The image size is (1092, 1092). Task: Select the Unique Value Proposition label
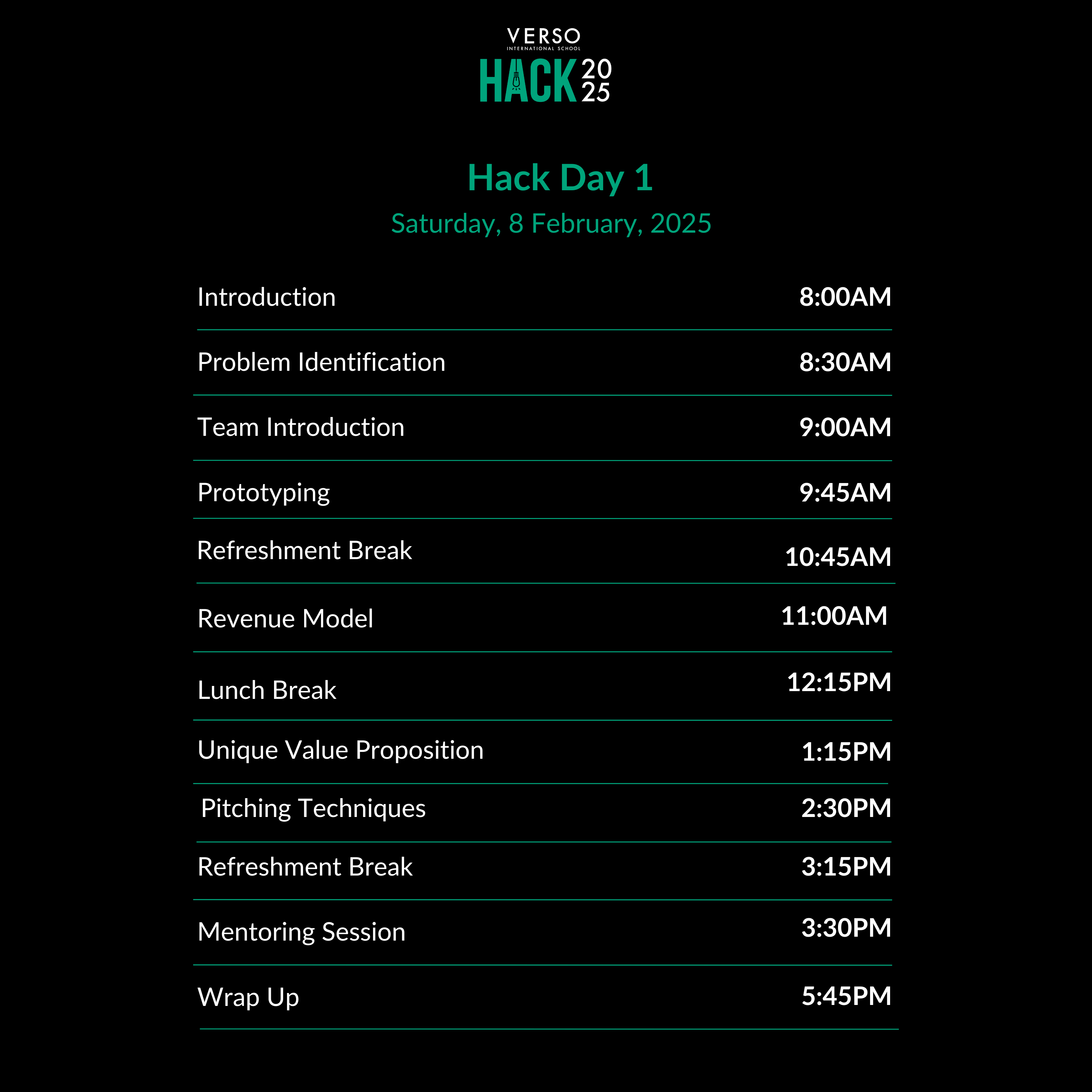(340, 751)
